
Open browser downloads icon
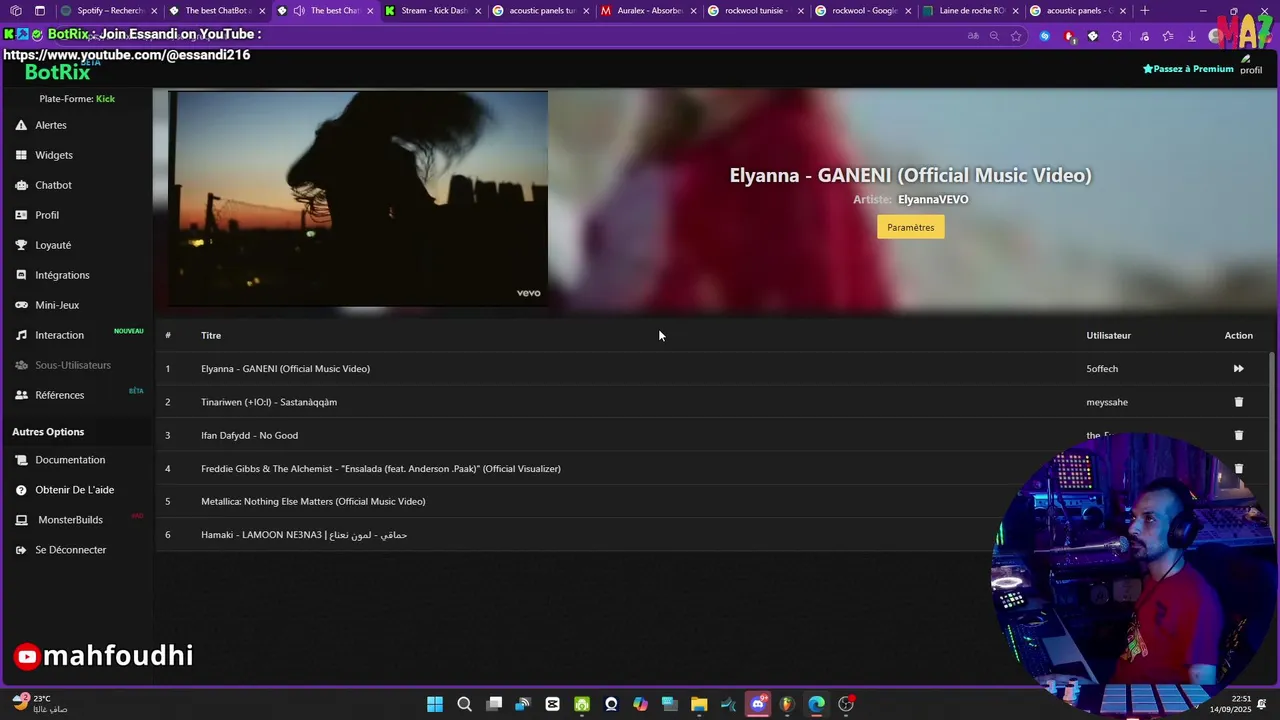click(1192, 36)
